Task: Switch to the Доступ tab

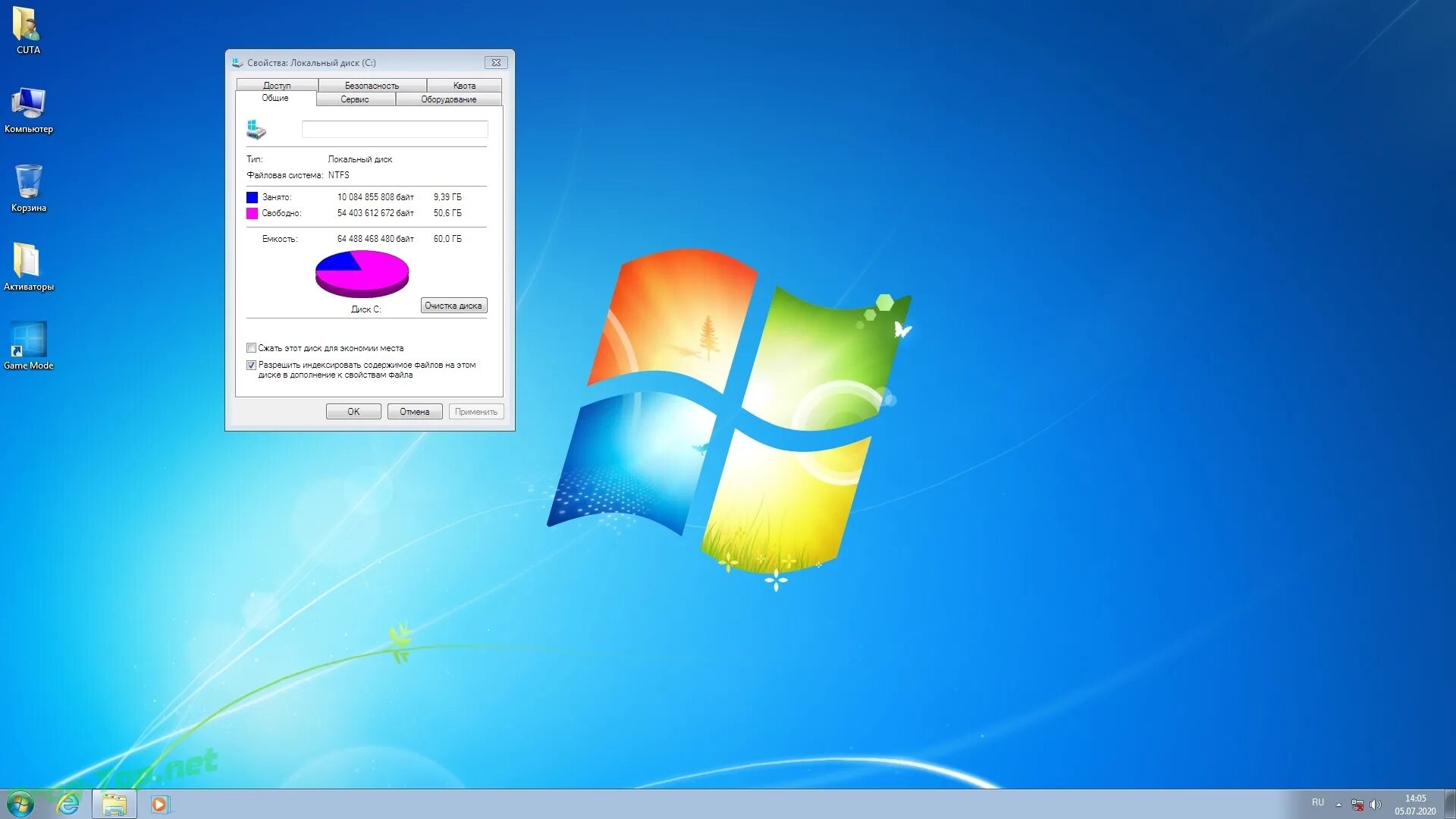Action: (x=277, y=85)
